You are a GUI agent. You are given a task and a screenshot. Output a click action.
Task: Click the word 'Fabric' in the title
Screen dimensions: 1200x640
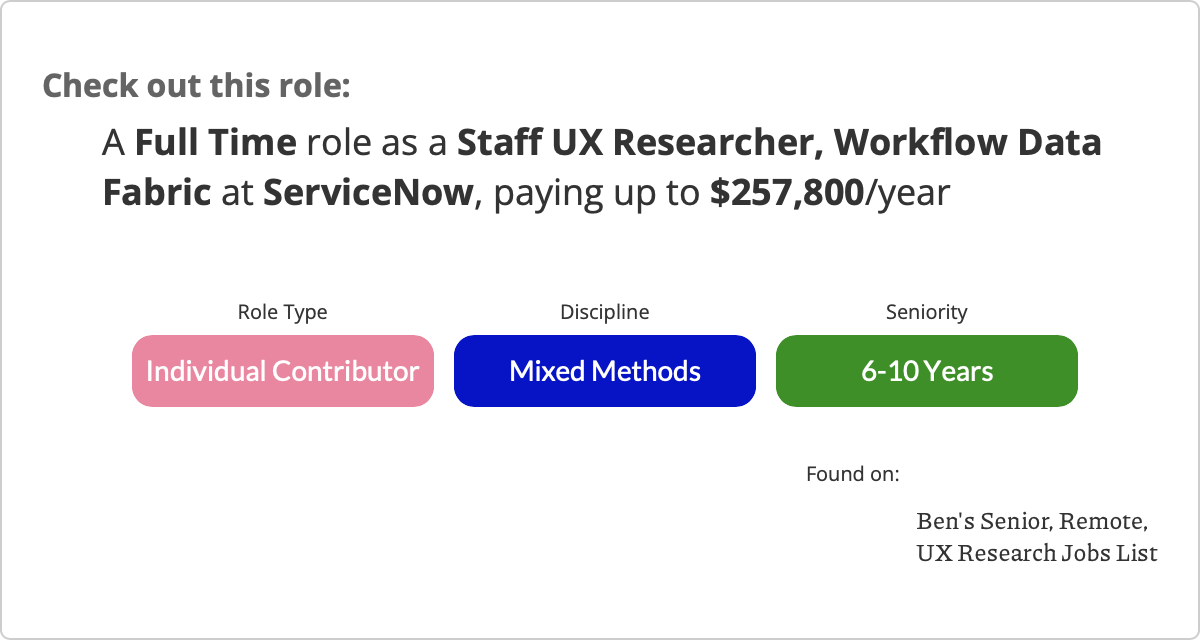point(157,193)
